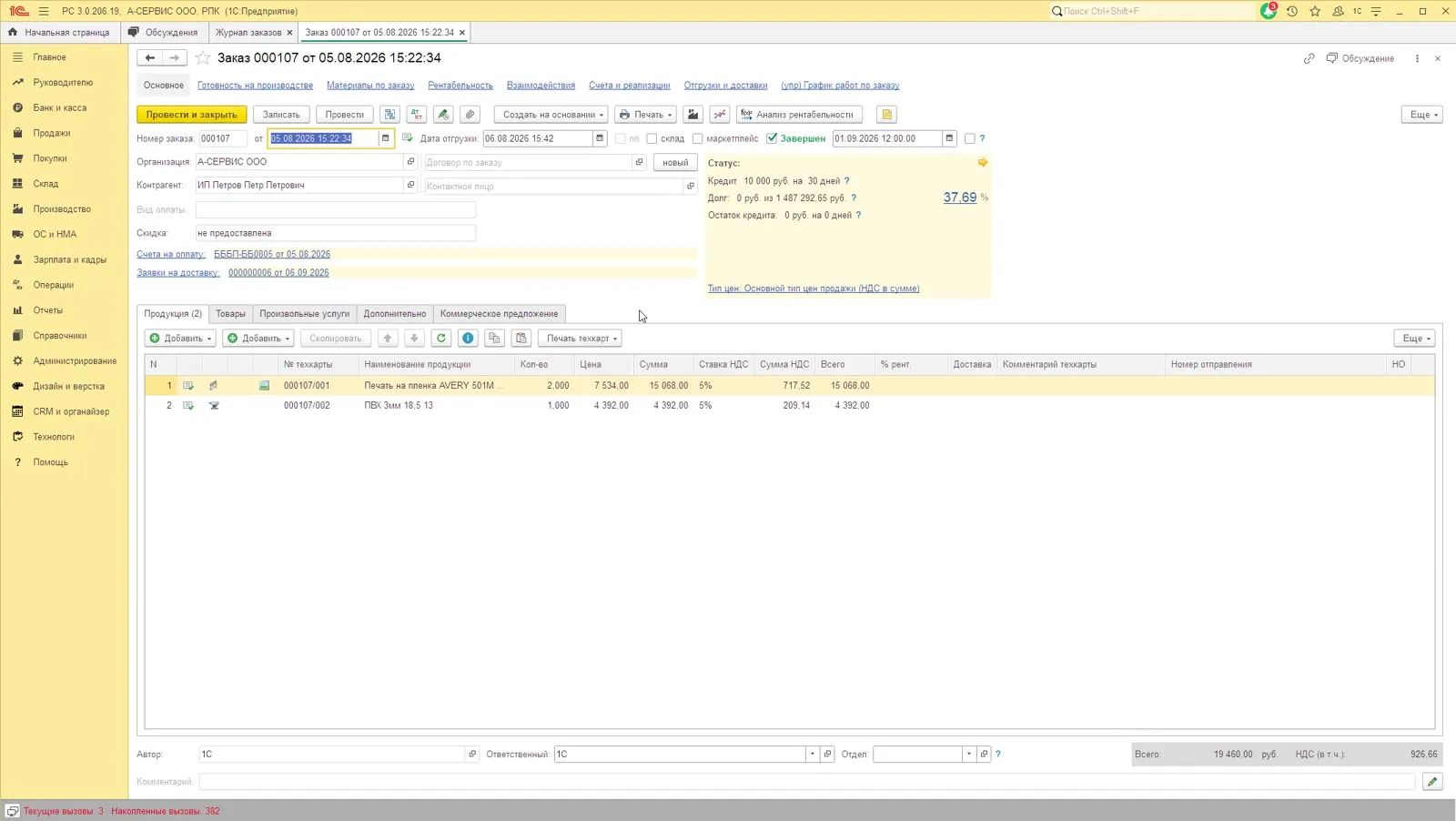Open calendar picker for Дата отгрузки

pyautogui.click(x=600, y=138)
